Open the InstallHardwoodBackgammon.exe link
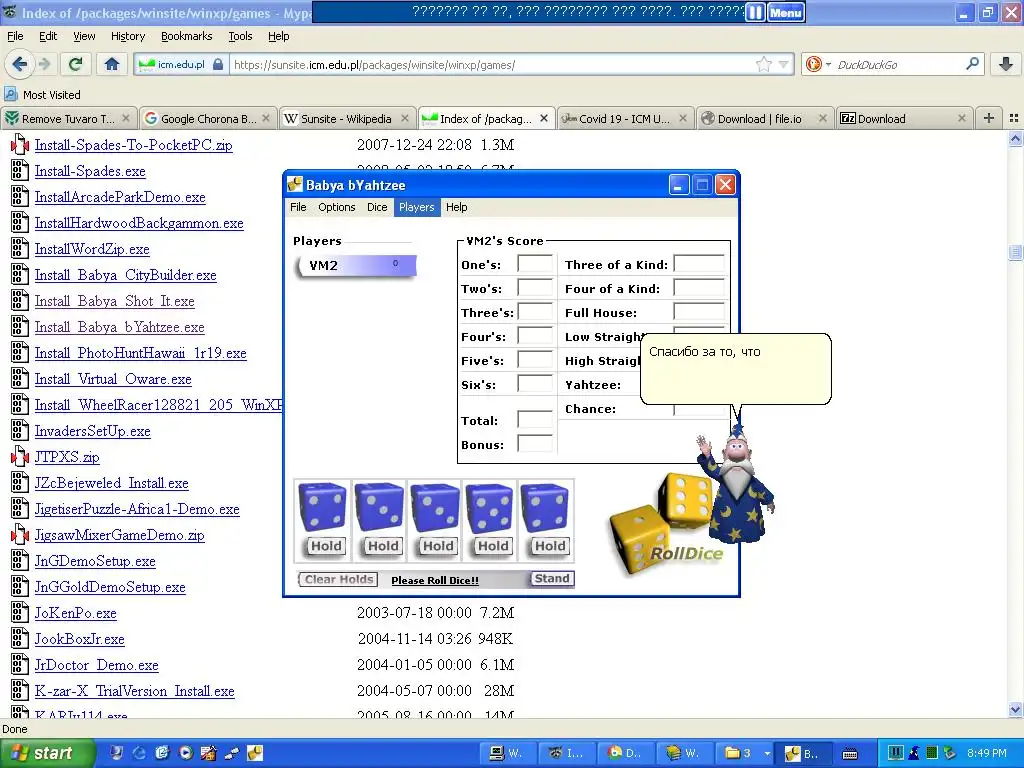 pos(139,223)
